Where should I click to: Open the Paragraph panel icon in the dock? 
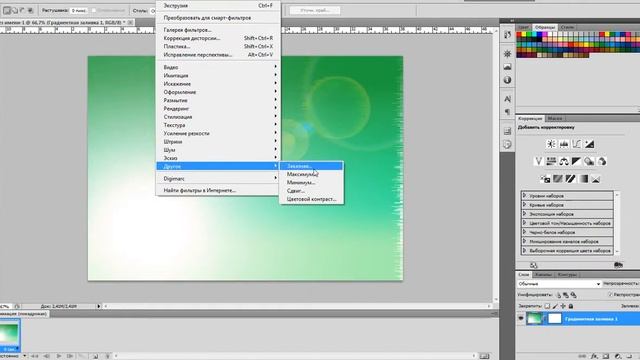[x=507, y=112]
